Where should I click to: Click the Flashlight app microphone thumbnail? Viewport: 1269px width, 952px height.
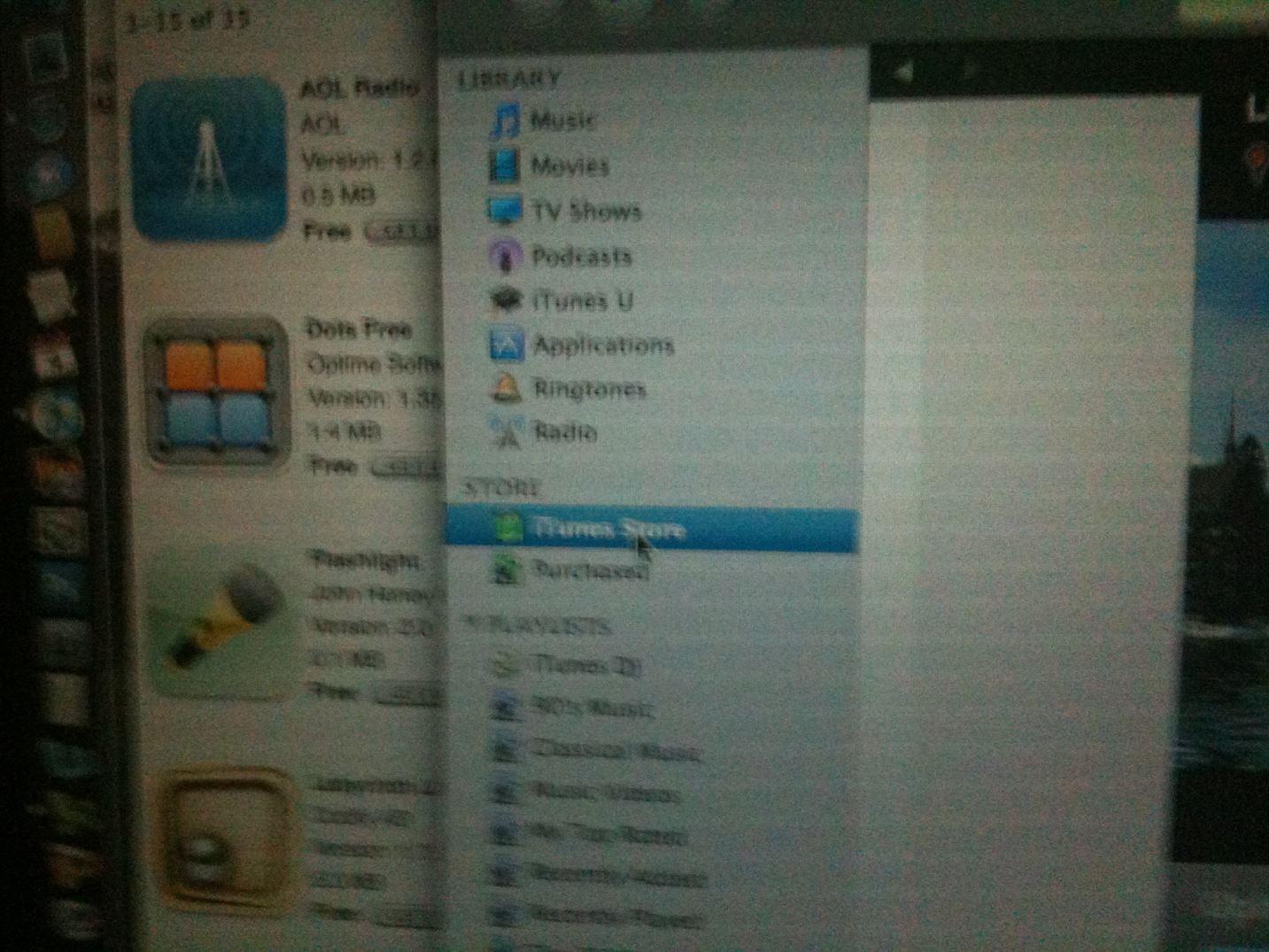(221, 620)
